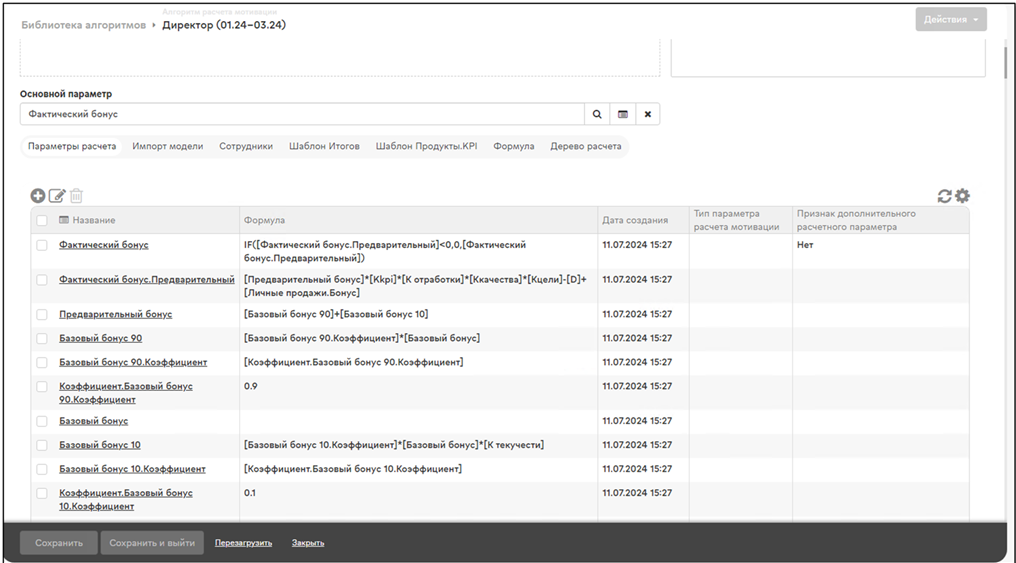Open table settings gear icon

(x=962, y=197)
